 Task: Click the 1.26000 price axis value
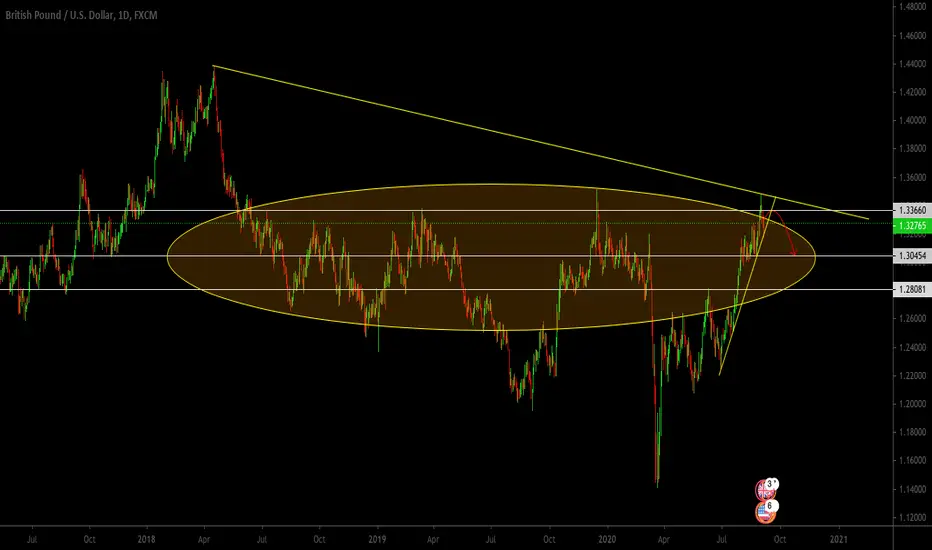(x=912, y=319)
